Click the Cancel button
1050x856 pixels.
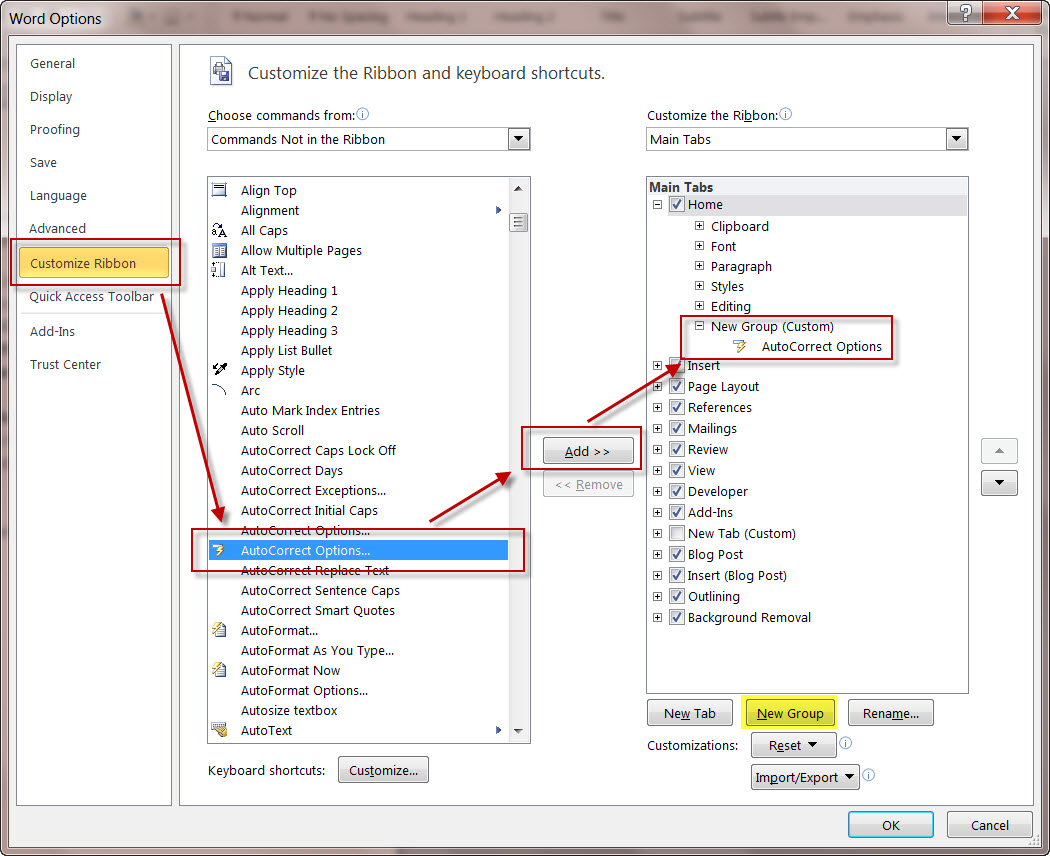point(990,825)
